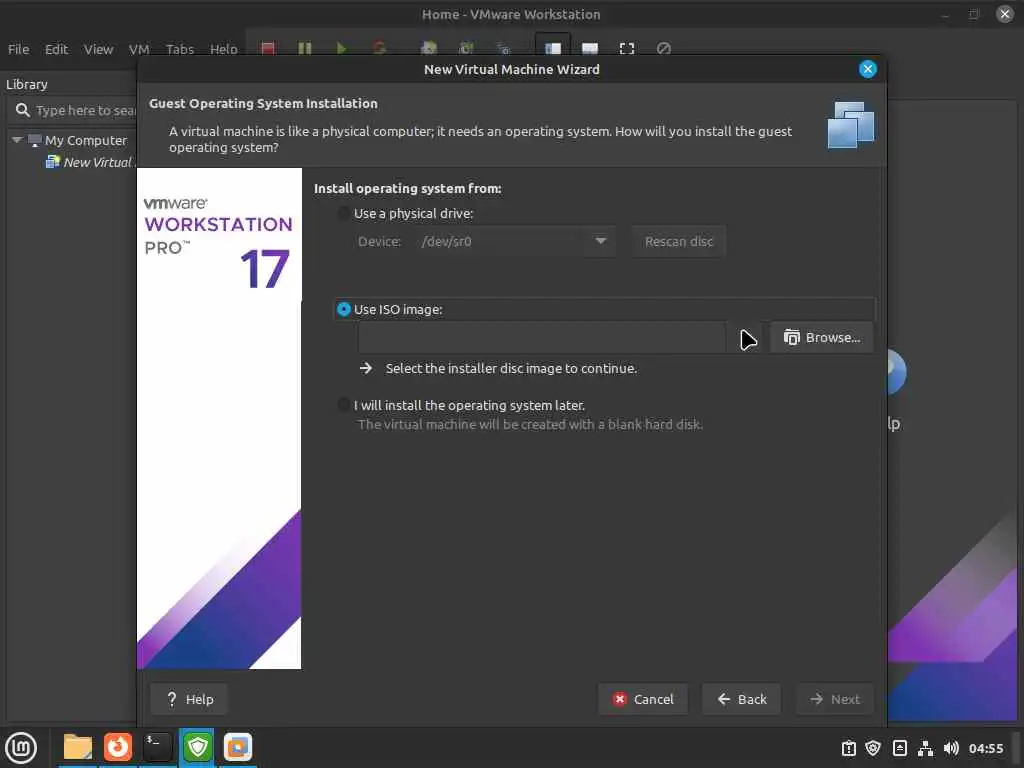
Task: Click the Library search magnifier icon
Action: 22,110
